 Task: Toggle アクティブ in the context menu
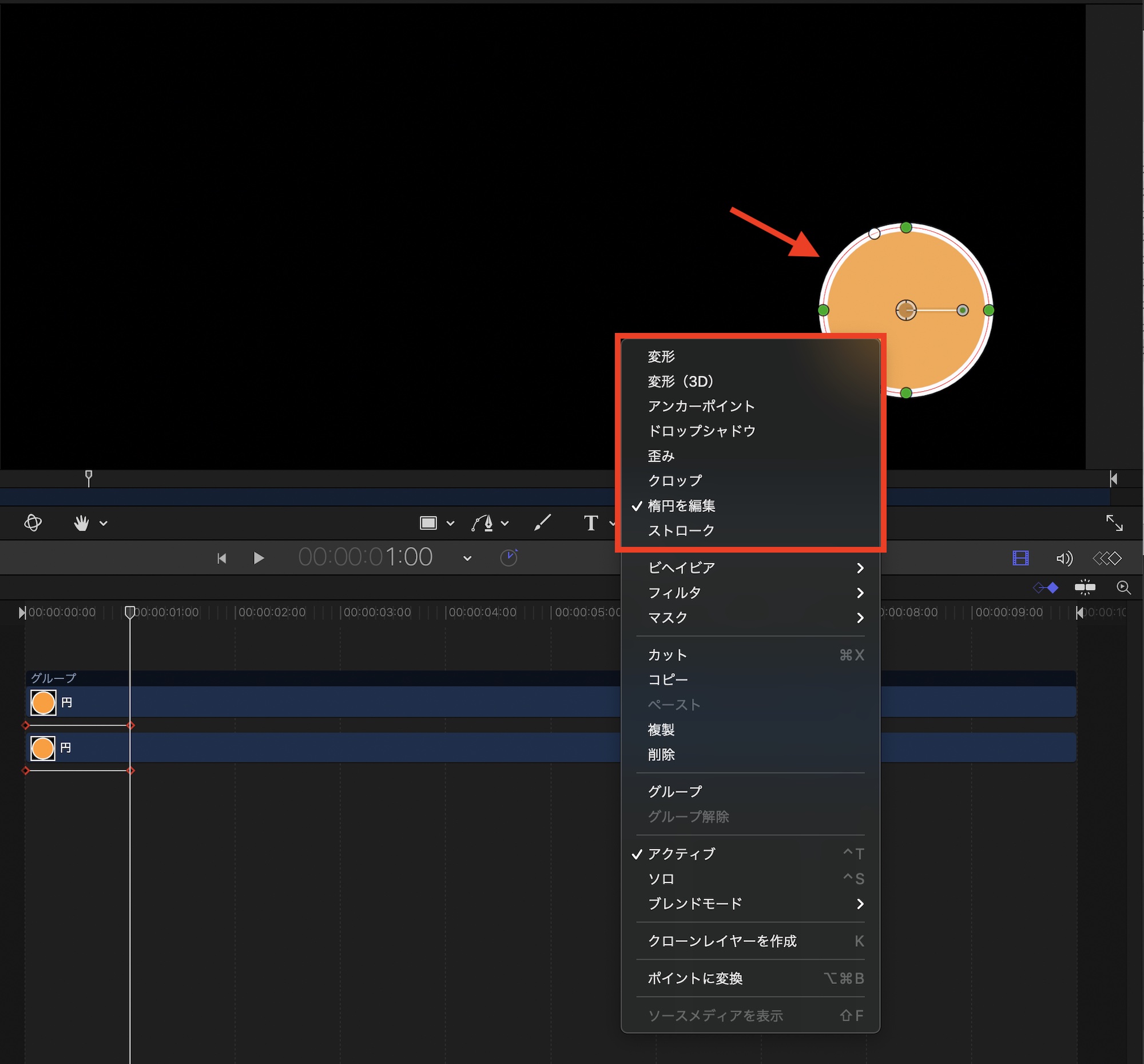click(681, 853)
